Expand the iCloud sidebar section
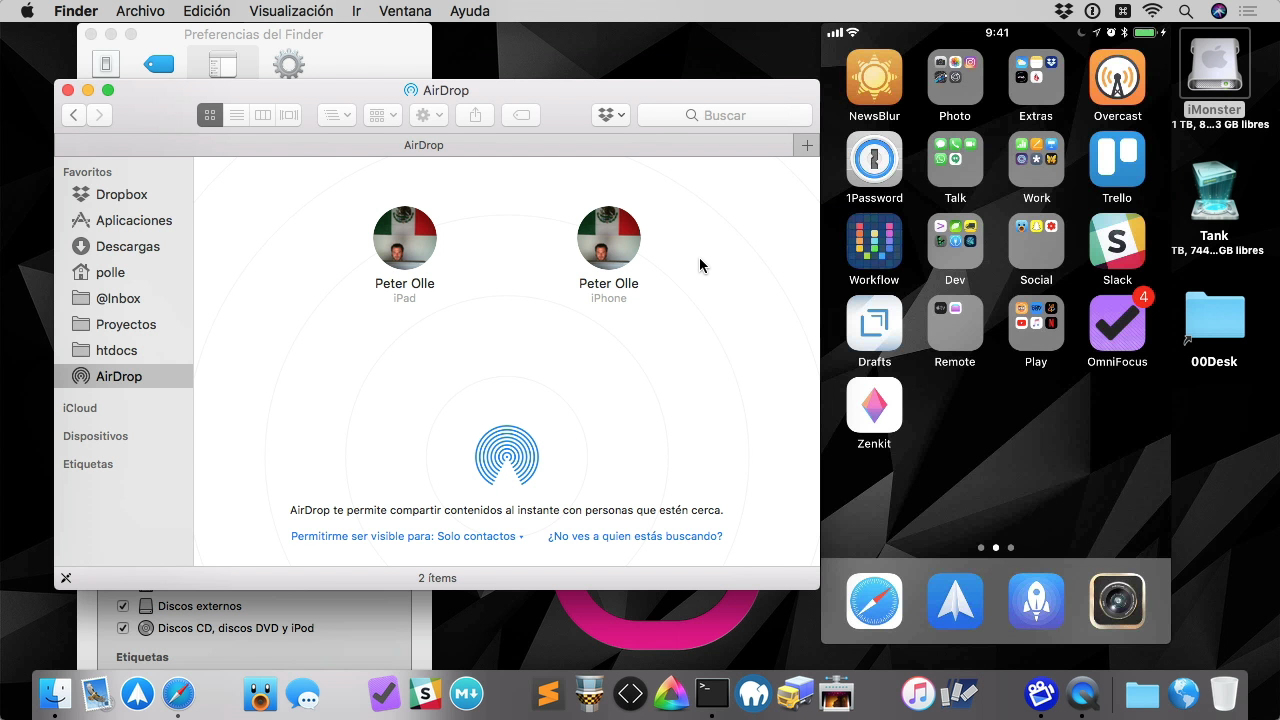1280x720 pixels. (x=80, y=408)
